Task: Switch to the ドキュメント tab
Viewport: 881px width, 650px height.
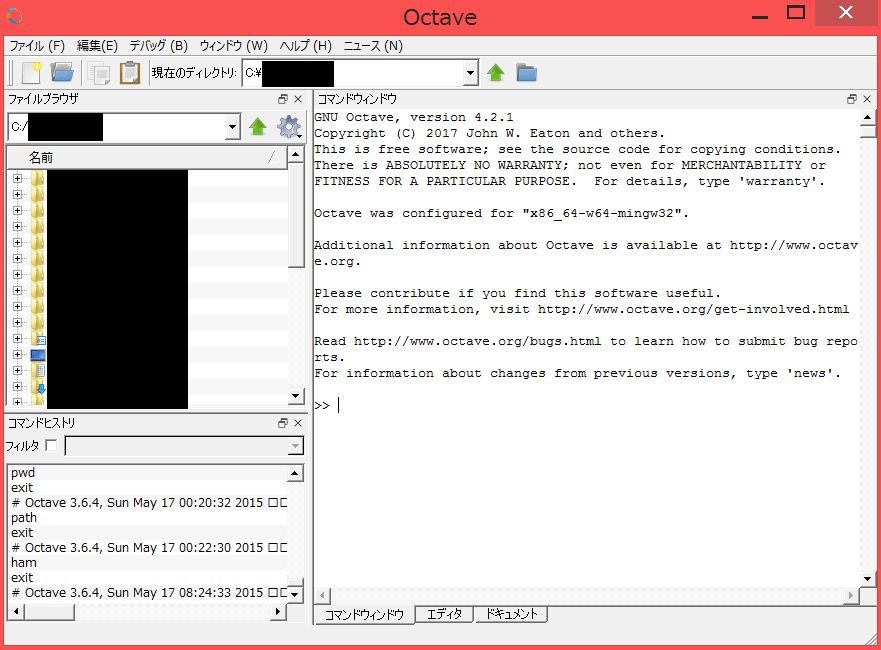Action: click(x=511, y=614)
